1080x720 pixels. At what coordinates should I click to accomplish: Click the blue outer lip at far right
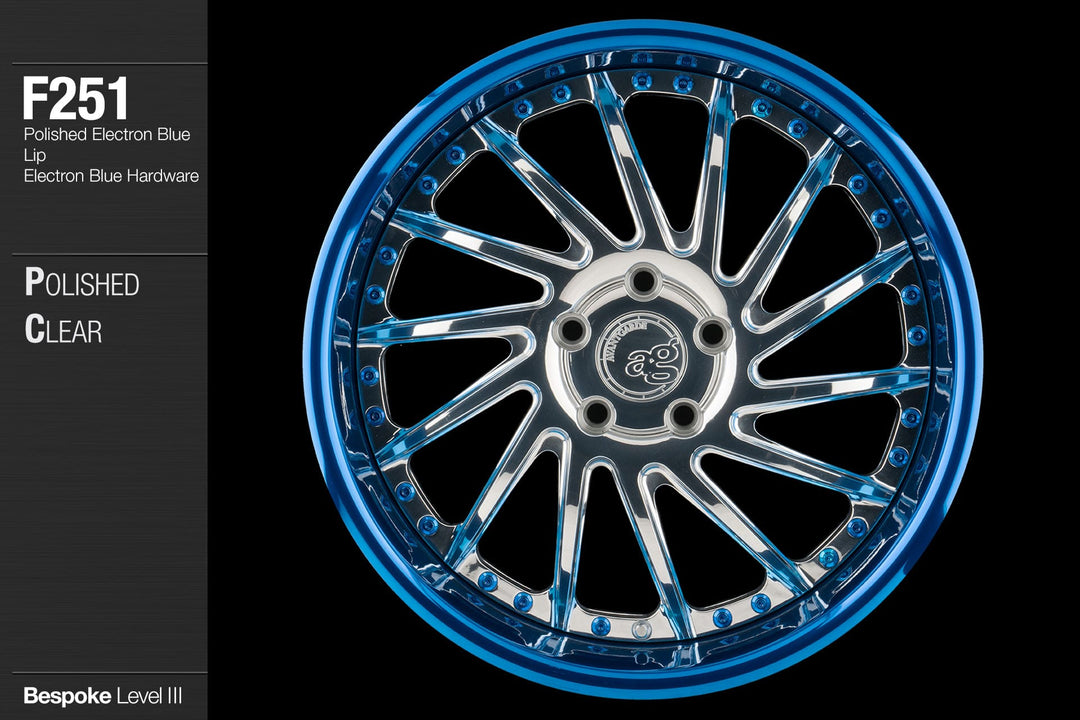click(965, 360)
